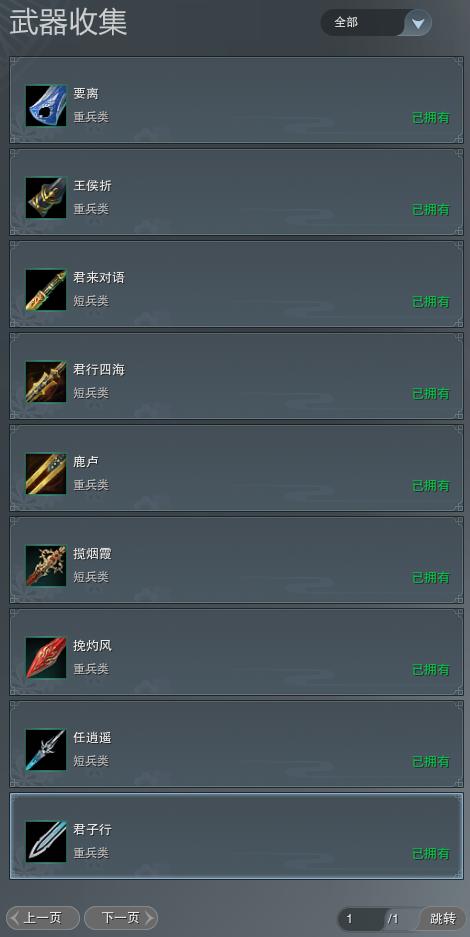Expand the weapon type dropdown arrow
The height and width of the screenshot is (937, 470).
418,23
